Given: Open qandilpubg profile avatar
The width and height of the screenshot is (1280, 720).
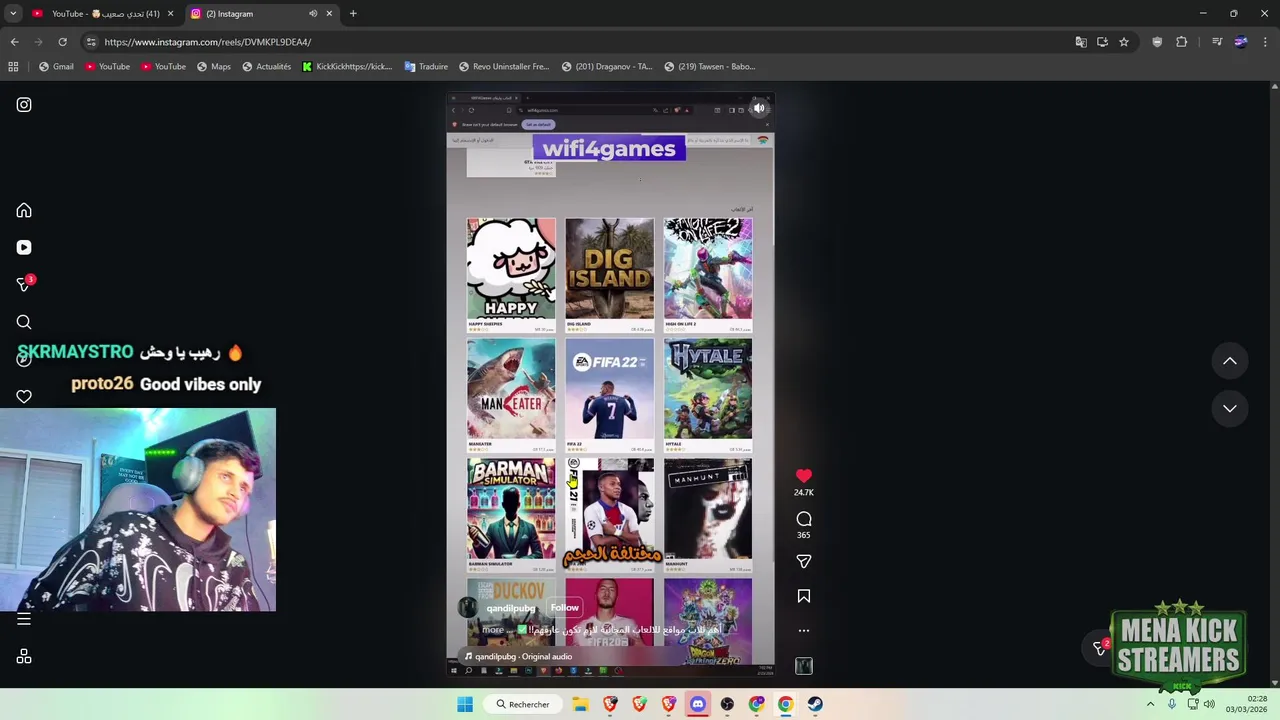Looking at the screenshot, I should (x=467, y=608).
